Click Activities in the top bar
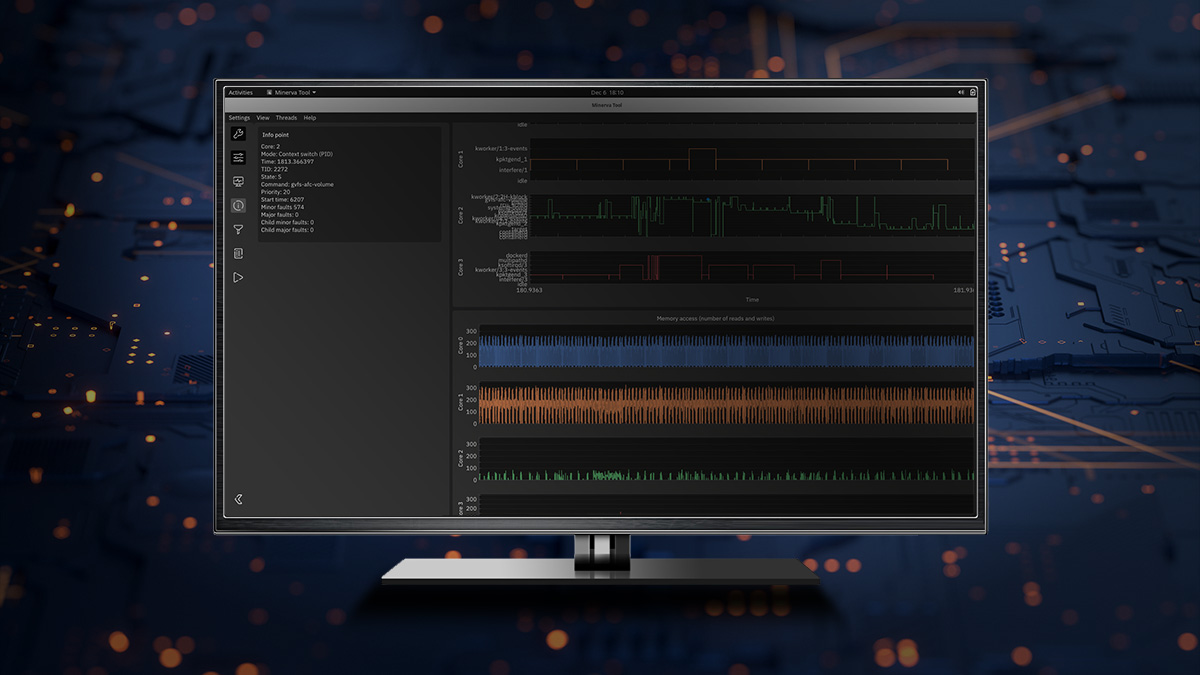 (240, 91)
